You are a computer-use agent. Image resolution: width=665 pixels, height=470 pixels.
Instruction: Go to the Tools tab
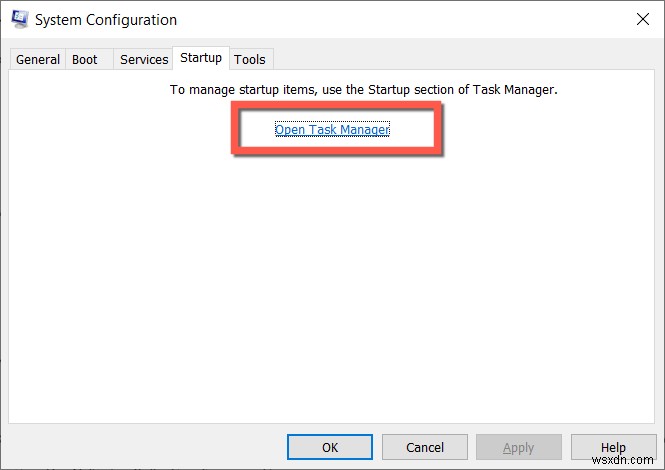click(250, 59)
